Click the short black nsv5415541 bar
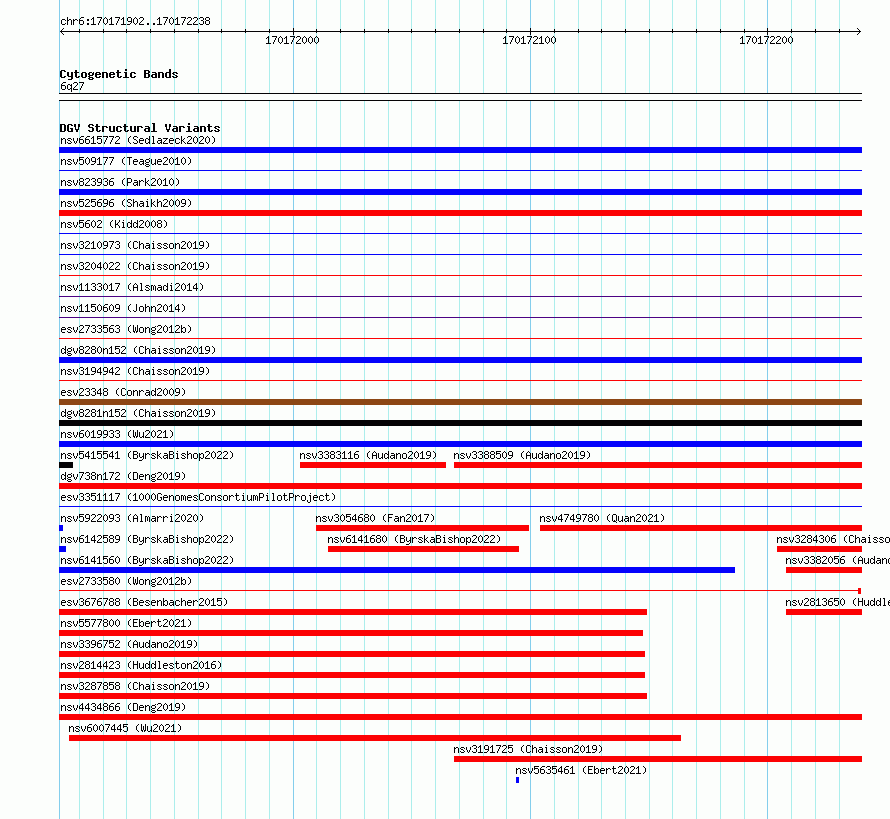 (x=66, y=465)
